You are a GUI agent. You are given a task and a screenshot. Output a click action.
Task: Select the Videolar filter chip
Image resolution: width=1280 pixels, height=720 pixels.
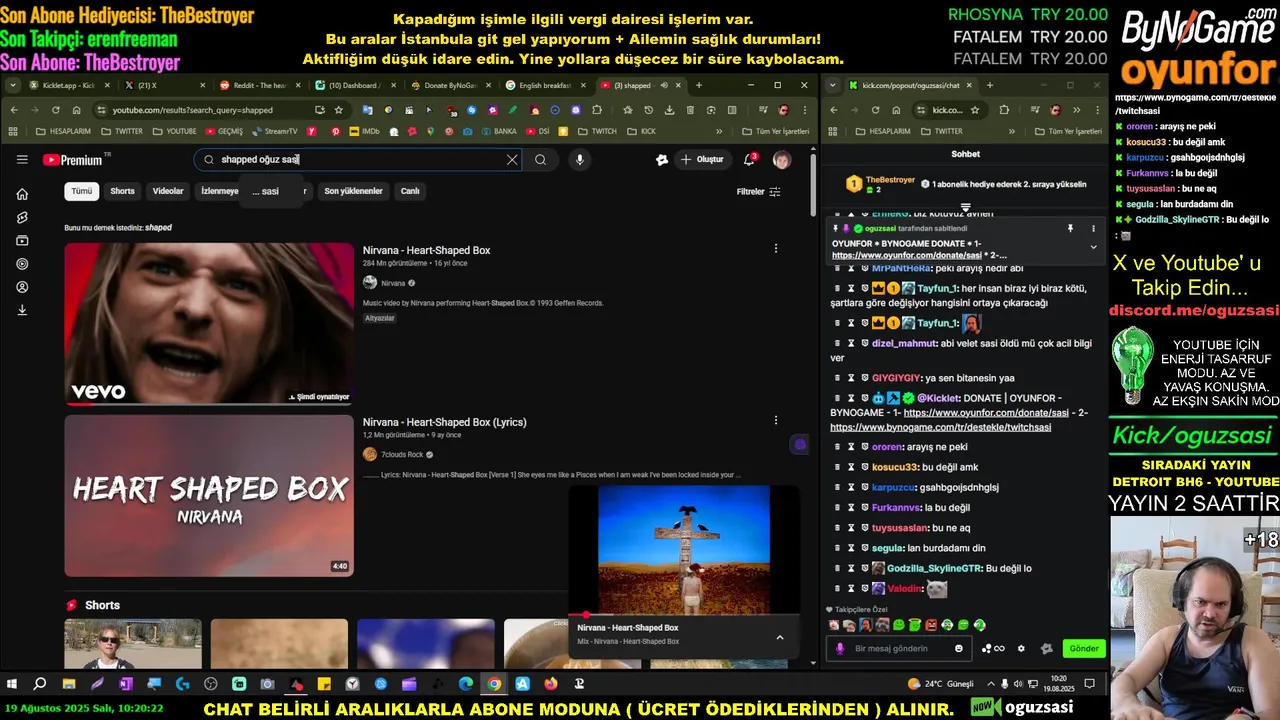point(168,191)
